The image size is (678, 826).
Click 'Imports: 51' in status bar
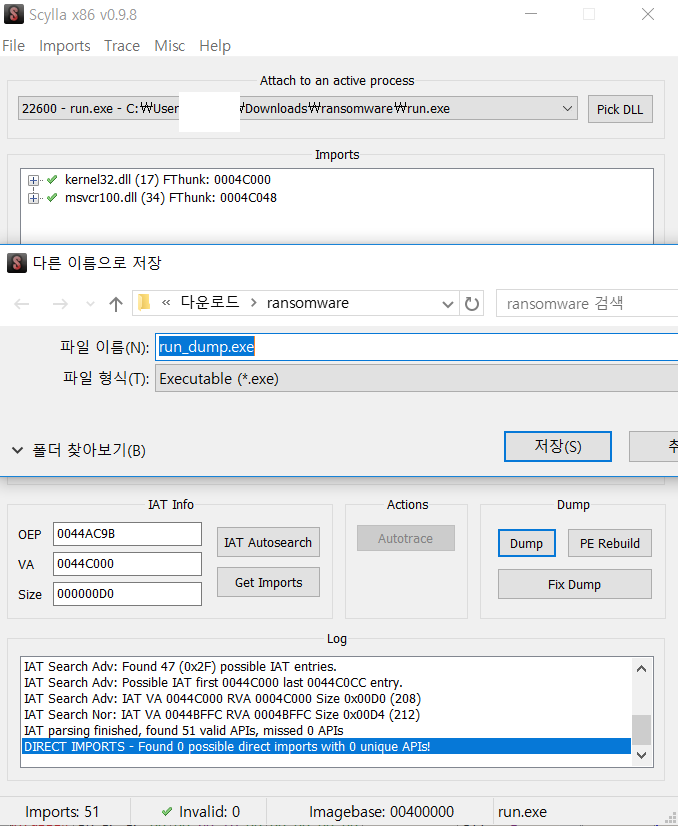[62, 812]
